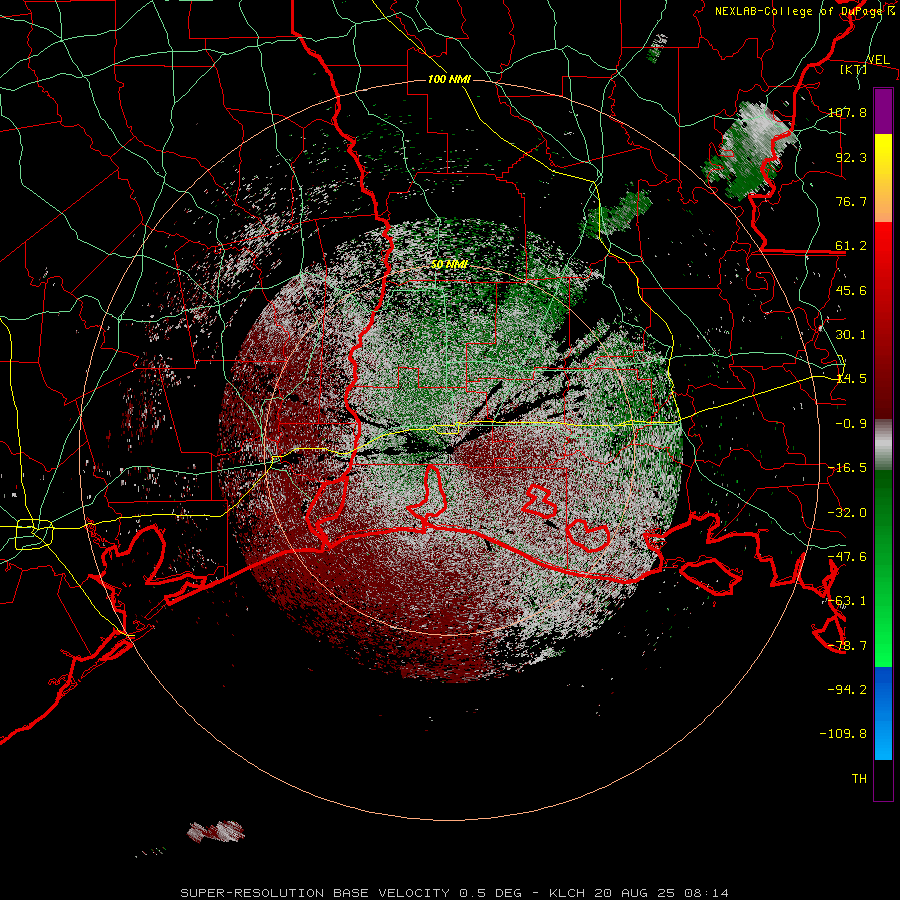
Task: Click the -109.8 scale value
Action: [843, 734]
